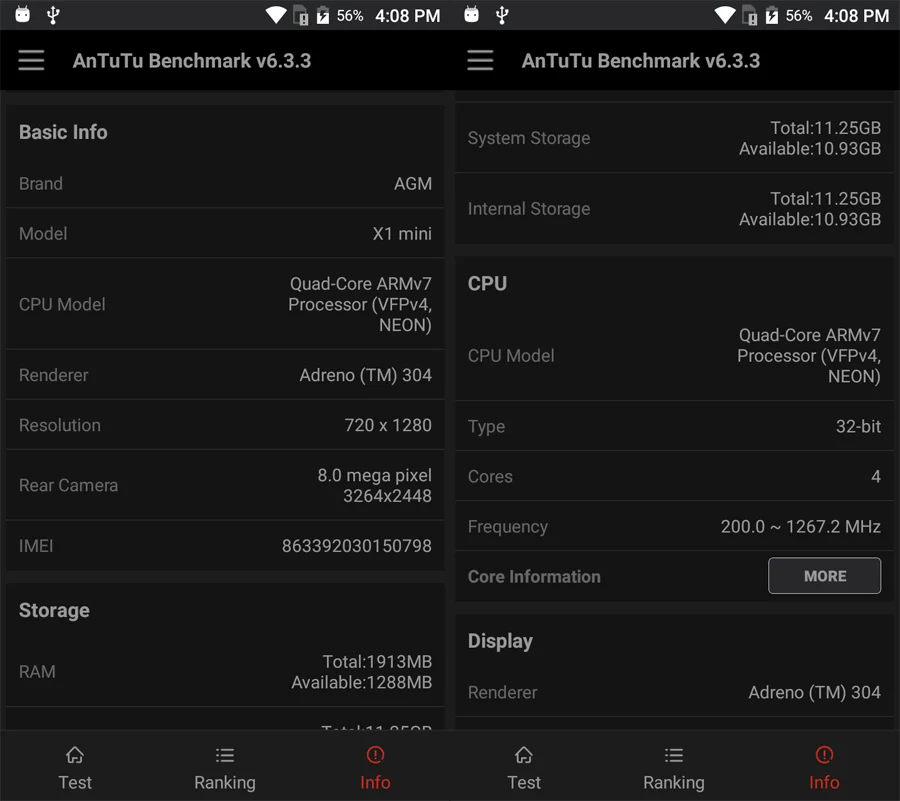Tap USB icon in right status bar
This screenshot has height=801, width=900.
502,15
